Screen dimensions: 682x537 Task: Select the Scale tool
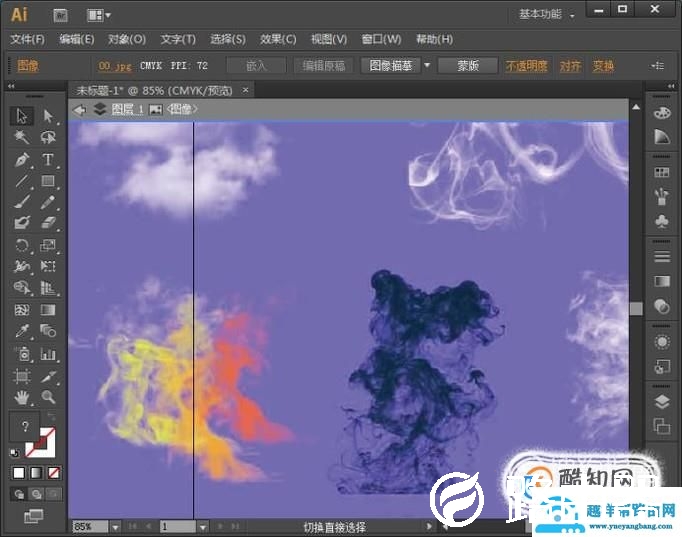(x=48, y=245)
